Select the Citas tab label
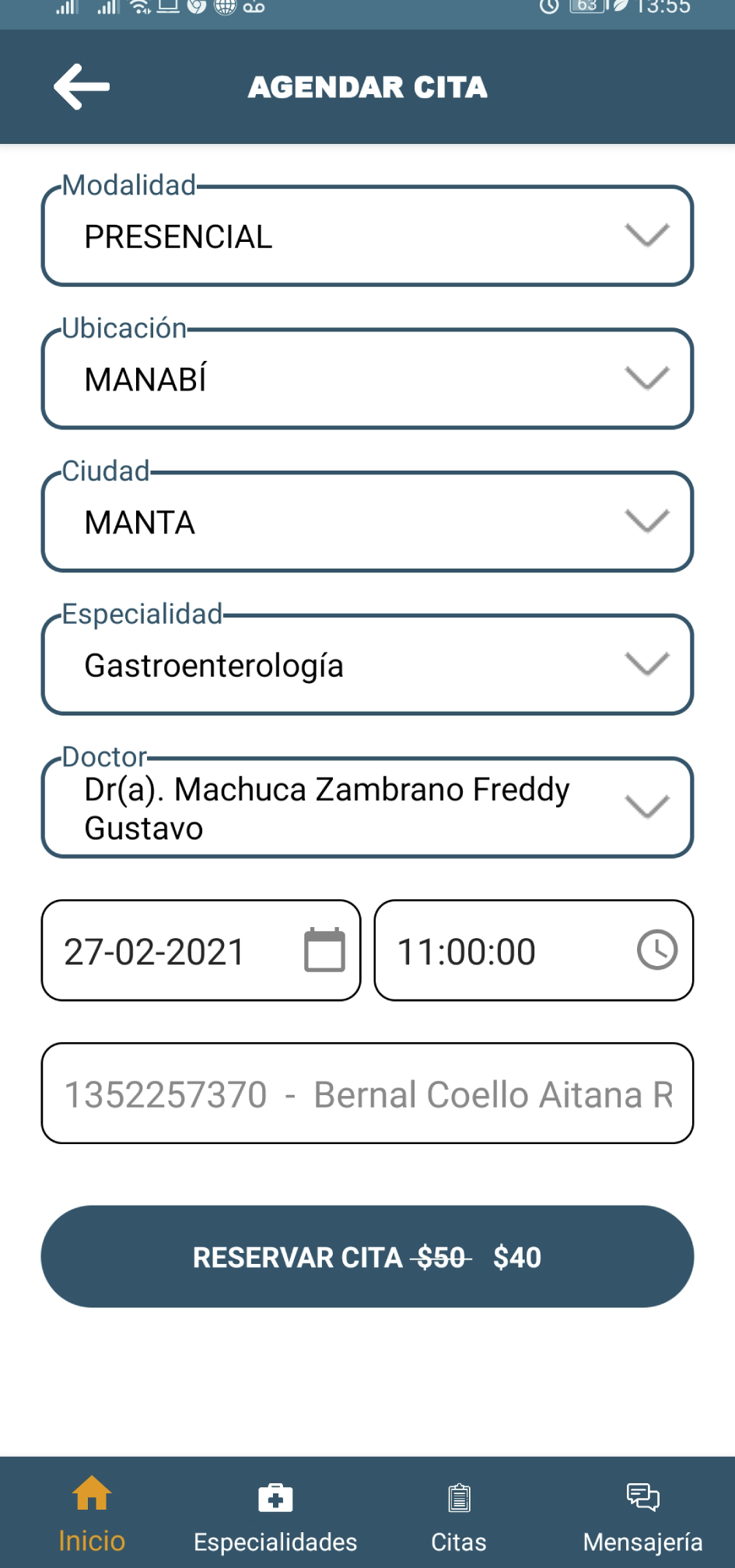 click(459, 1542)
